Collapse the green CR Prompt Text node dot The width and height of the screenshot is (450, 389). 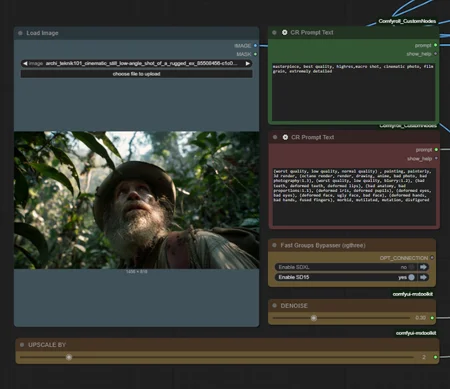click(274, 32)
